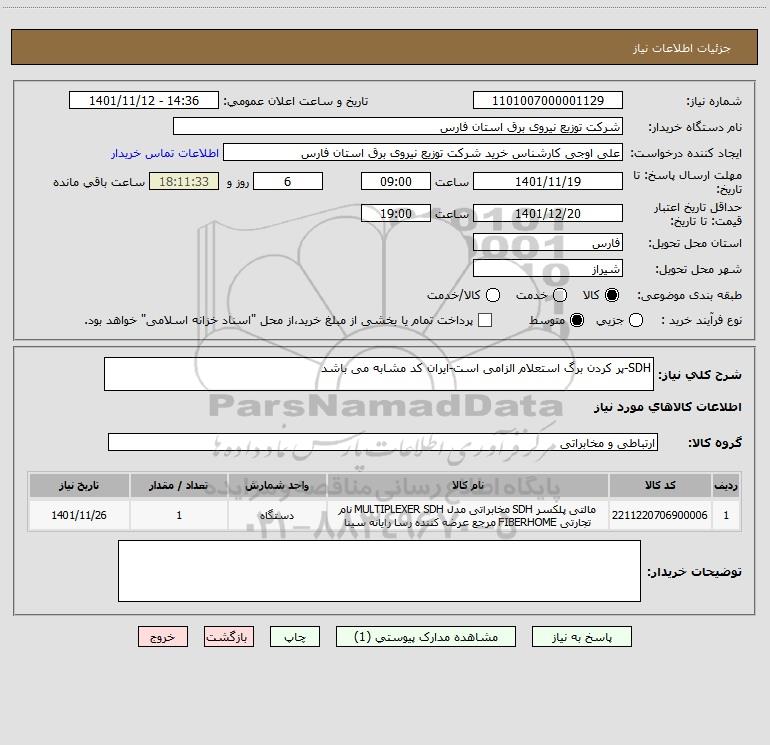Click the delivery city field شیراز
This screenshot has height=745, width=770.
click(x=548, y=269)
